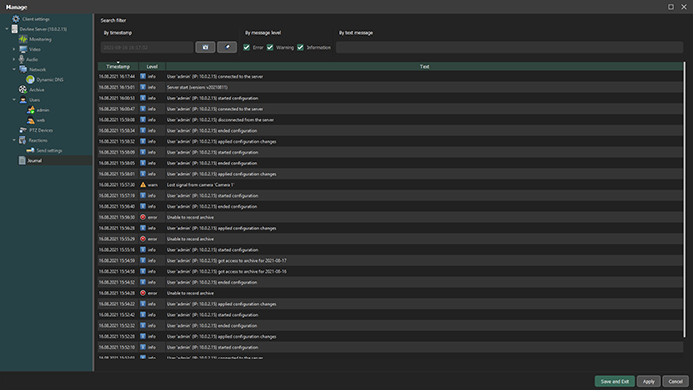The height and width of the screenshot is (390, 693).
Task: Click the Send settings envelope icon
Action: click(30, 151)
